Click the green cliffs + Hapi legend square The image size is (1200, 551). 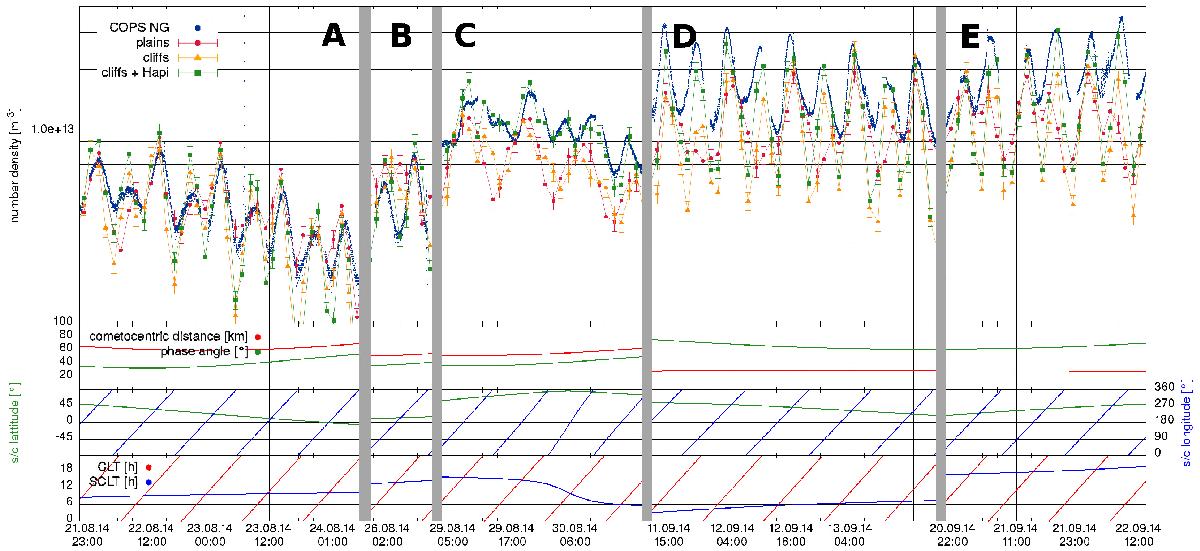(x=198, y=73)
